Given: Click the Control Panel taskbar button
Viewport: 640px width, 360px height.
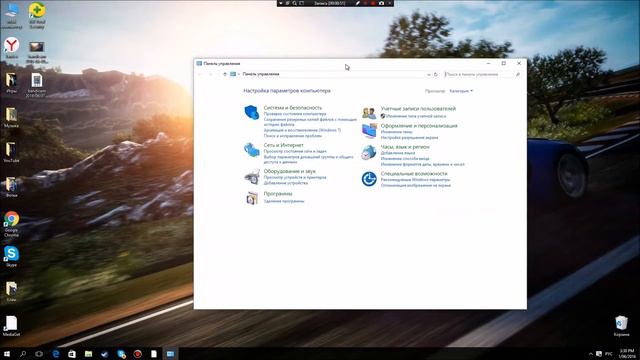Looking at the screenshot, I should 170,354.
